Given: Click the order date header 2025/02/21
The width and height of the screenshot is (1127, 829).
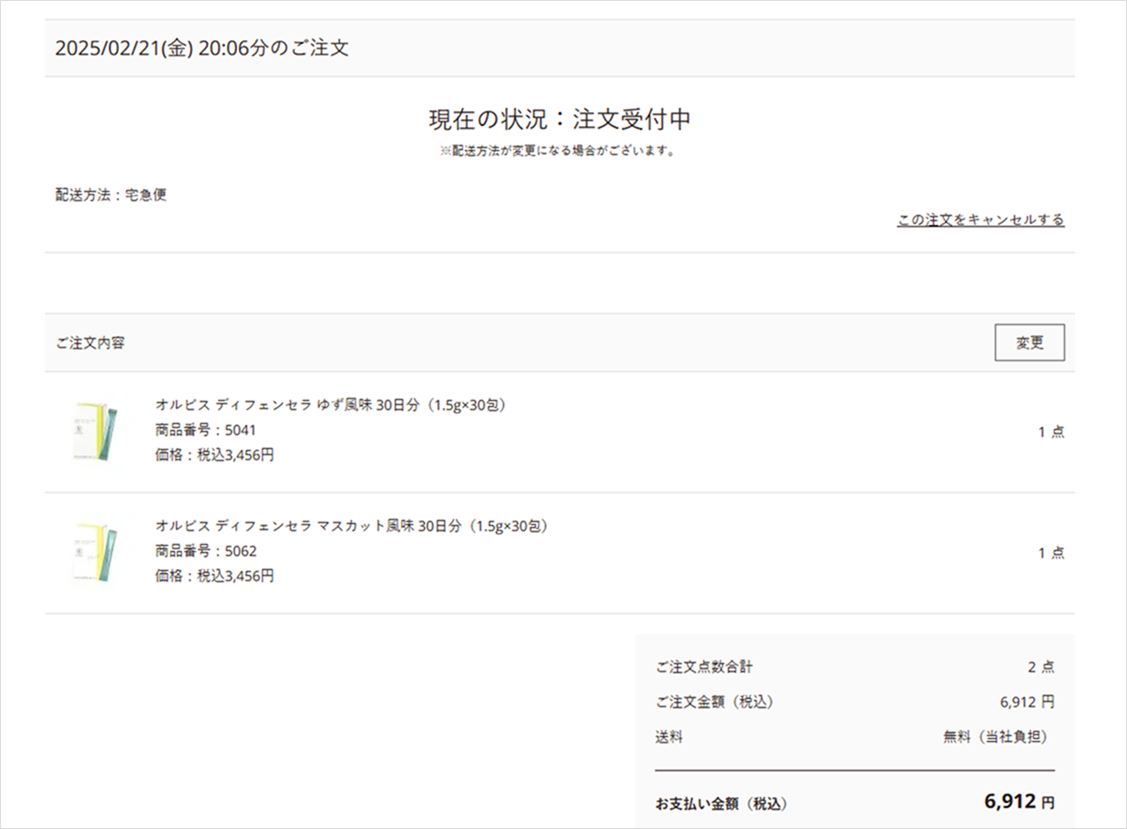Looking at the screenshot, I should 201,48.
